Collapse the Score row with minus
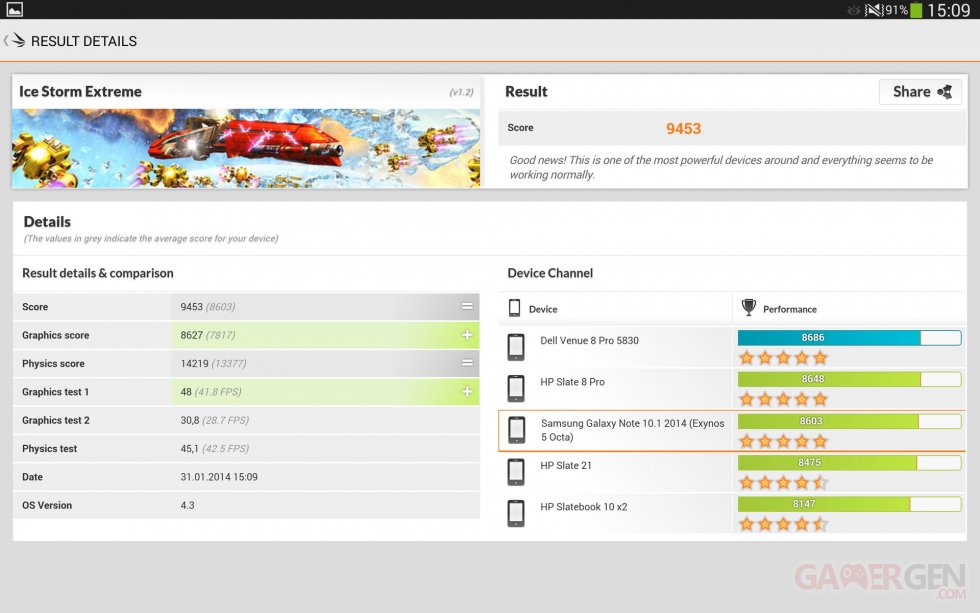This screenshot has height=613, width=980. (466, 307)
